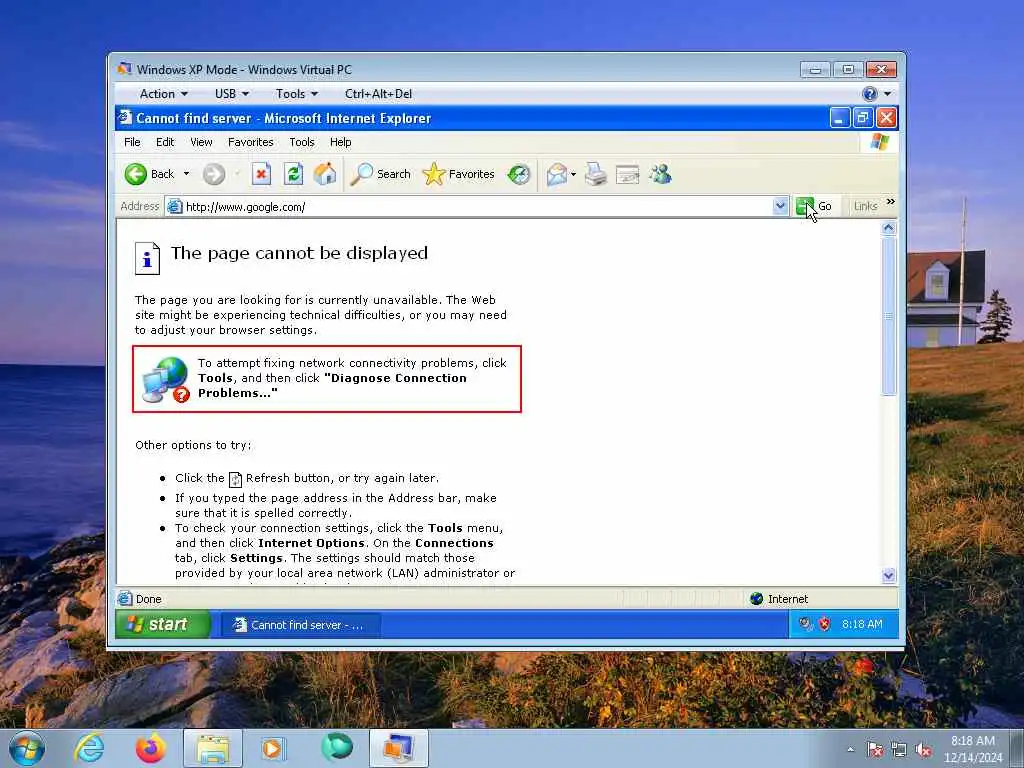Open the Back button history dropdown arrow
This screenshot has width=1024, height=768.
pos(186,174)
